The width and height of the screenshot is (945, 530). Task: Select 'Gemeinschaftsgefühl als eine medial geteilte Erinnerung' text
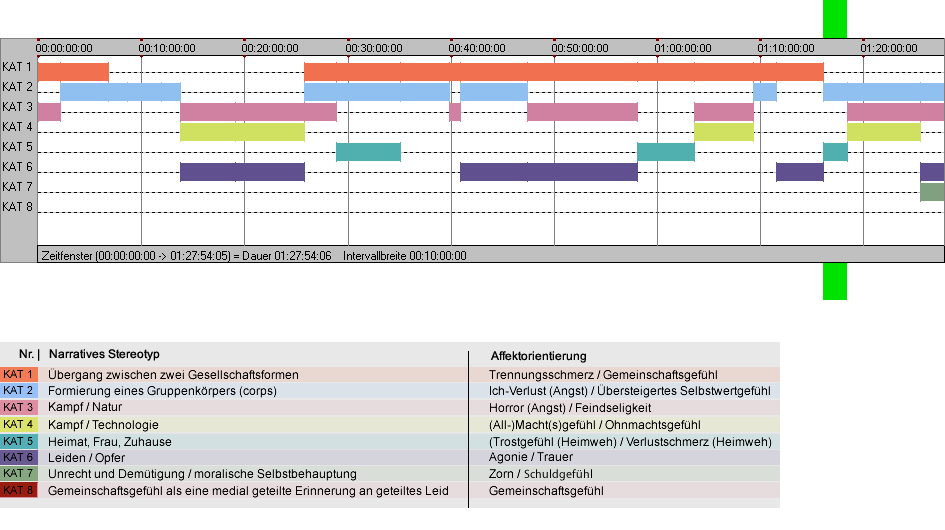(248, 491)
